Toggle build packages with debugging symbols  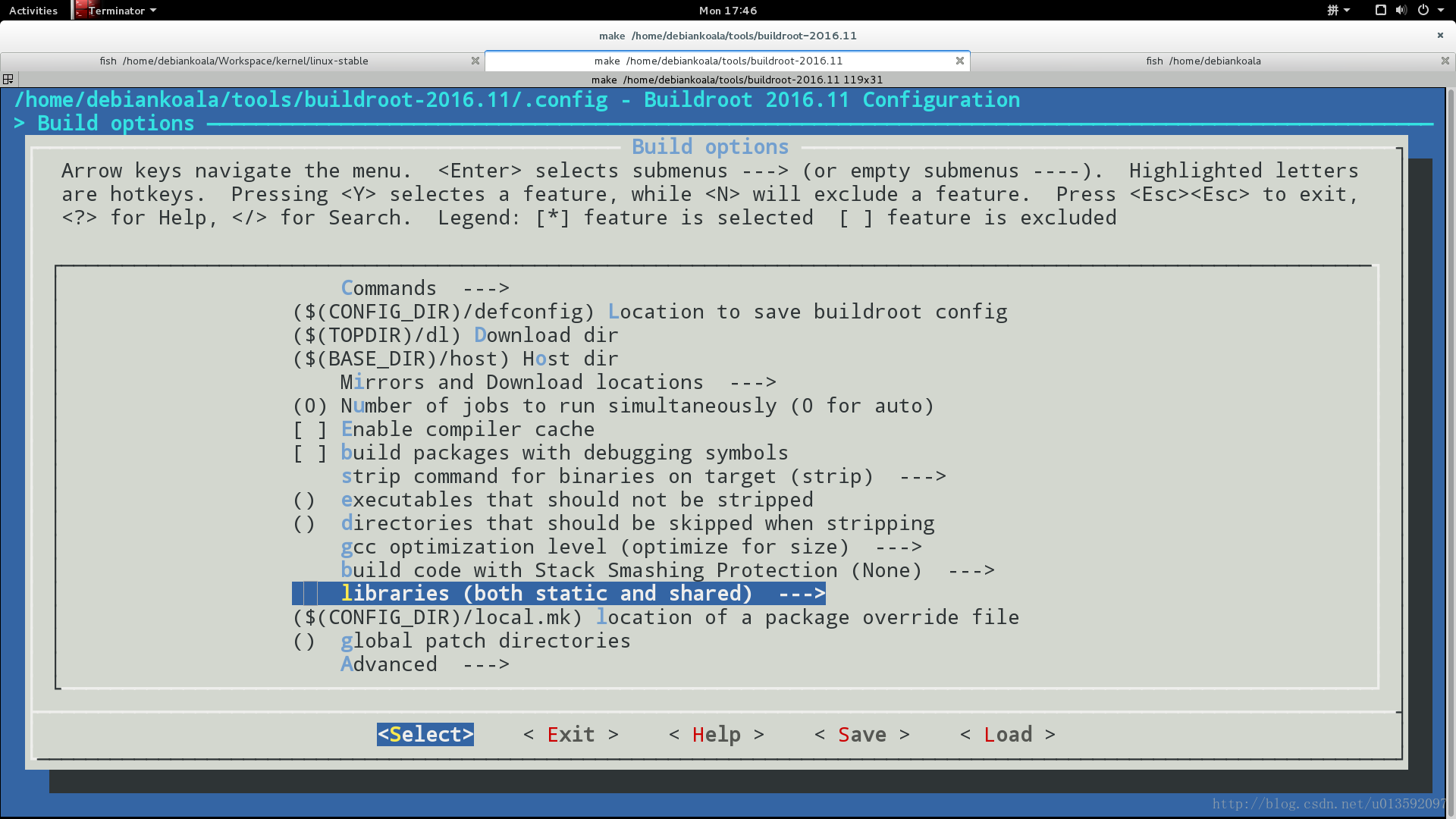pyautogui.click(x=309, y=453)
